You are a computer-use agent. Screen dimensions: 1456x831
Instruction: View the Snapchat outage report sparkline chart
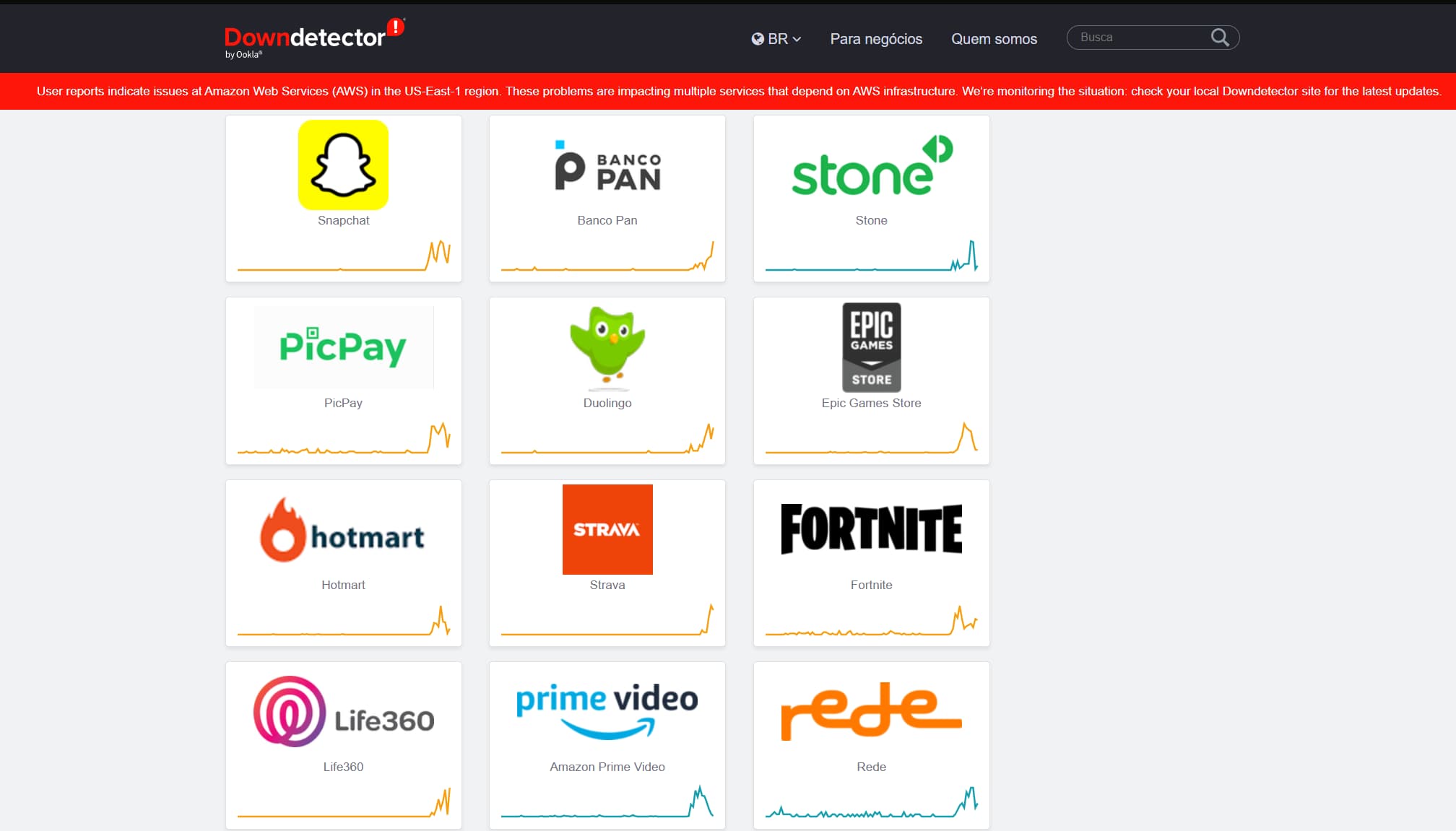click(344, 256)
